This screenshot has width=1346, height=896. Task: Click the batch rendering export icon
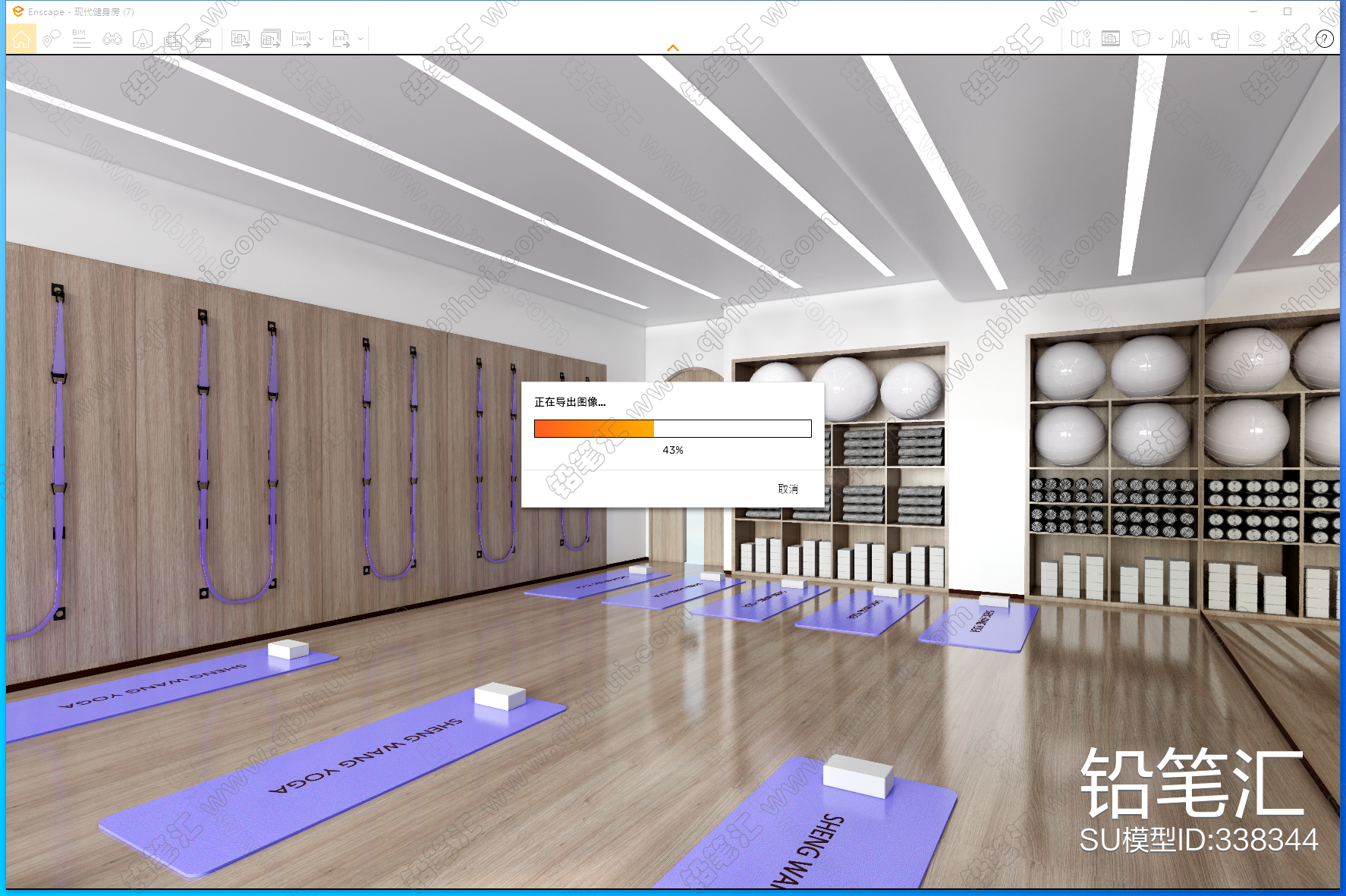271,39
